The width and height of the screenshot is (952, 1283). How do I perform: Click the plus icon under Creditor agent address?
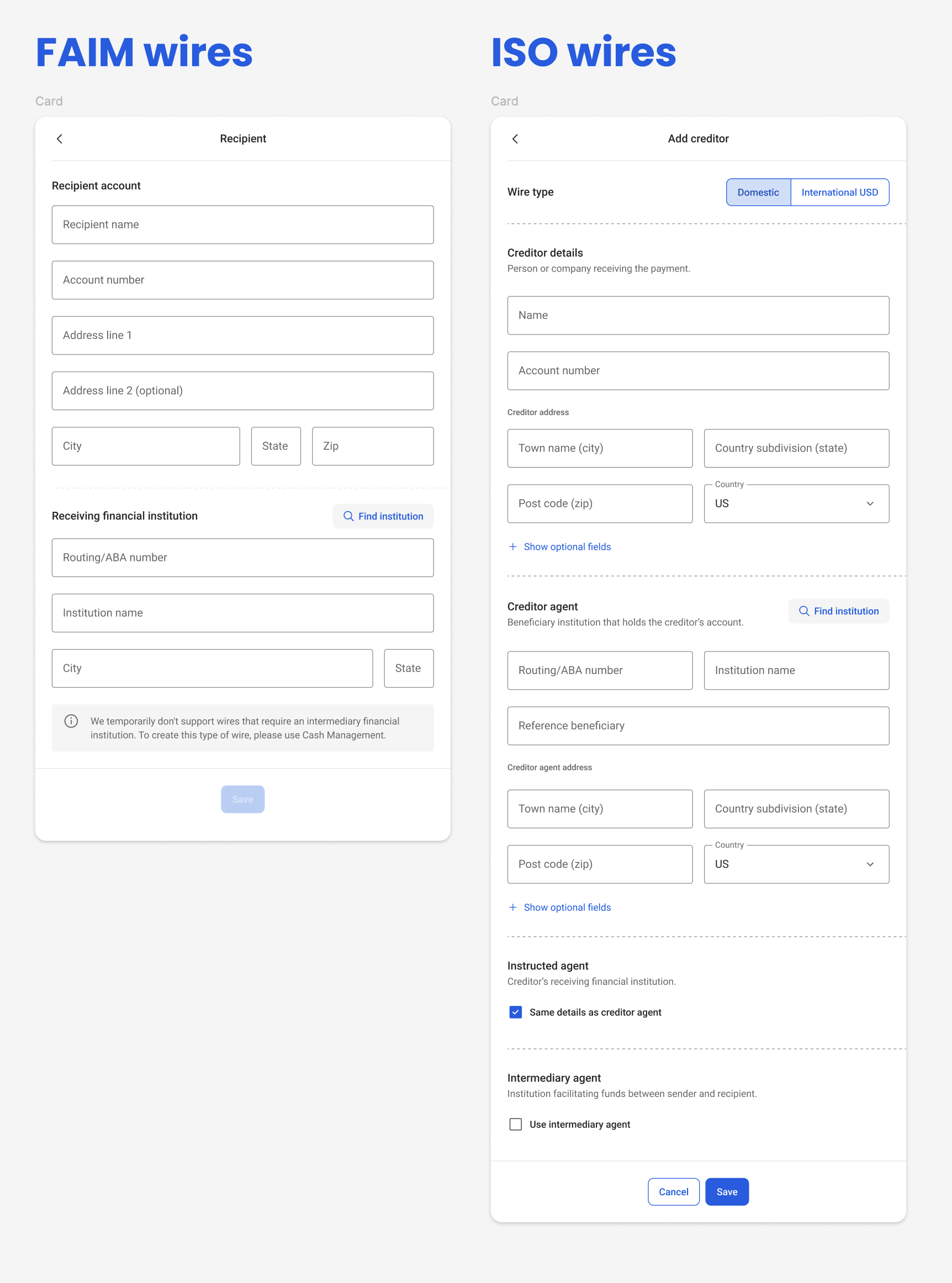tap(512, 907)
